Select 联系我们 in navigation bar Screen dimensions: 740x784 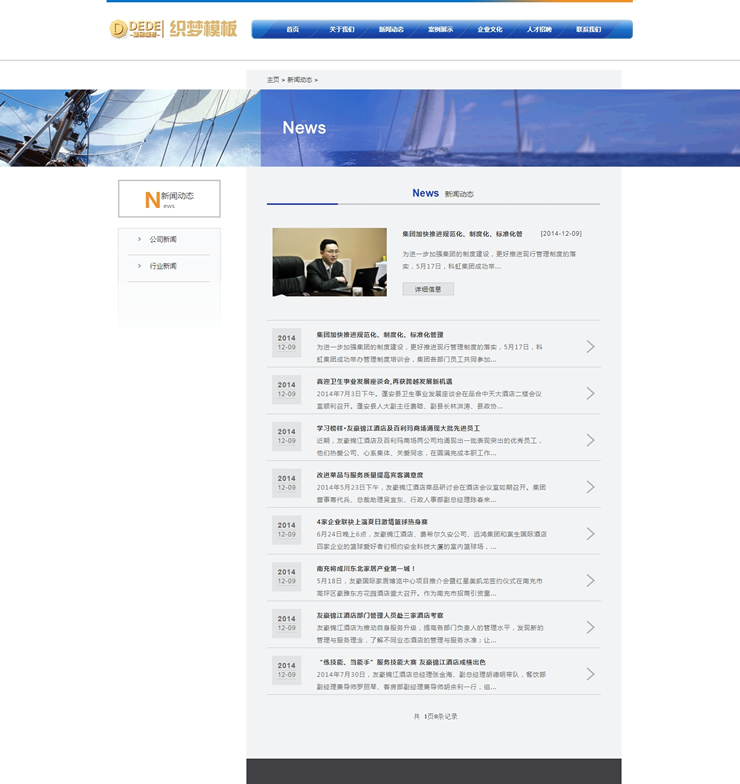pyautogui.click(x=589, y=30)
